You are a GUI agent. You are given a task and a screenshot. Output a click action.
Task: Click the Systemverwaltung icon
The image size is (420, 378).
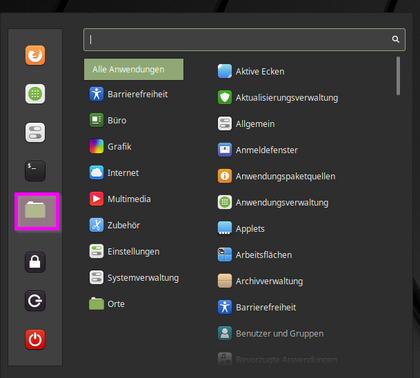tap(96, 278)
